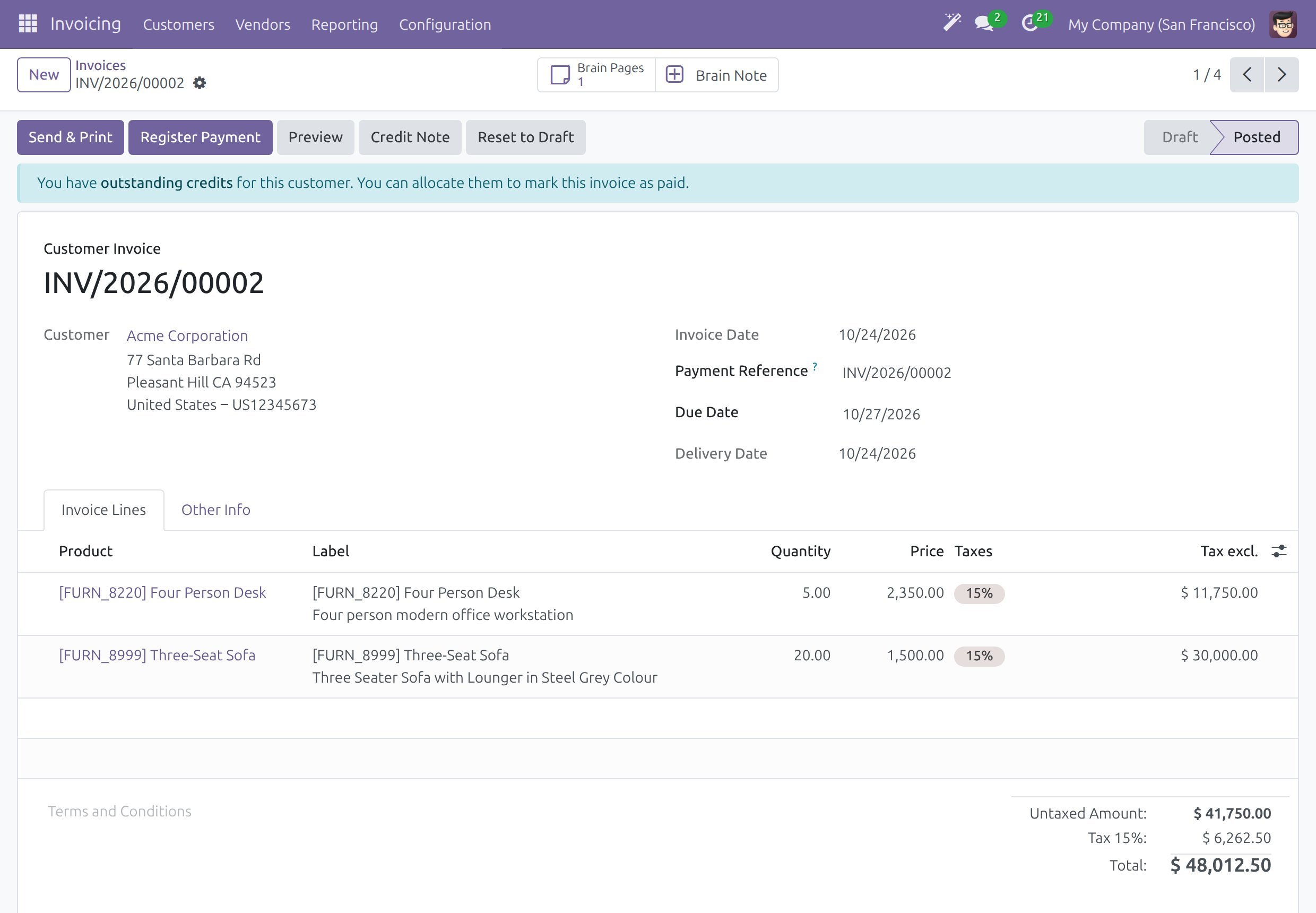Screen dimensions: 1316x913
Task: Click the Total amount $ 48,012.50
Action: (x=1220, y=865)
